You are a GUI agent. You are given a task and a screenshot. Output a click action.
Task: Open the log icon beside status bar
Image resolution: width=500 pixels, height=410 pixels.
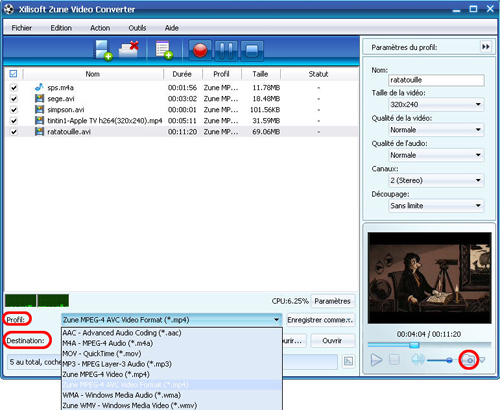pyautogui.click(x=348, y=361)
